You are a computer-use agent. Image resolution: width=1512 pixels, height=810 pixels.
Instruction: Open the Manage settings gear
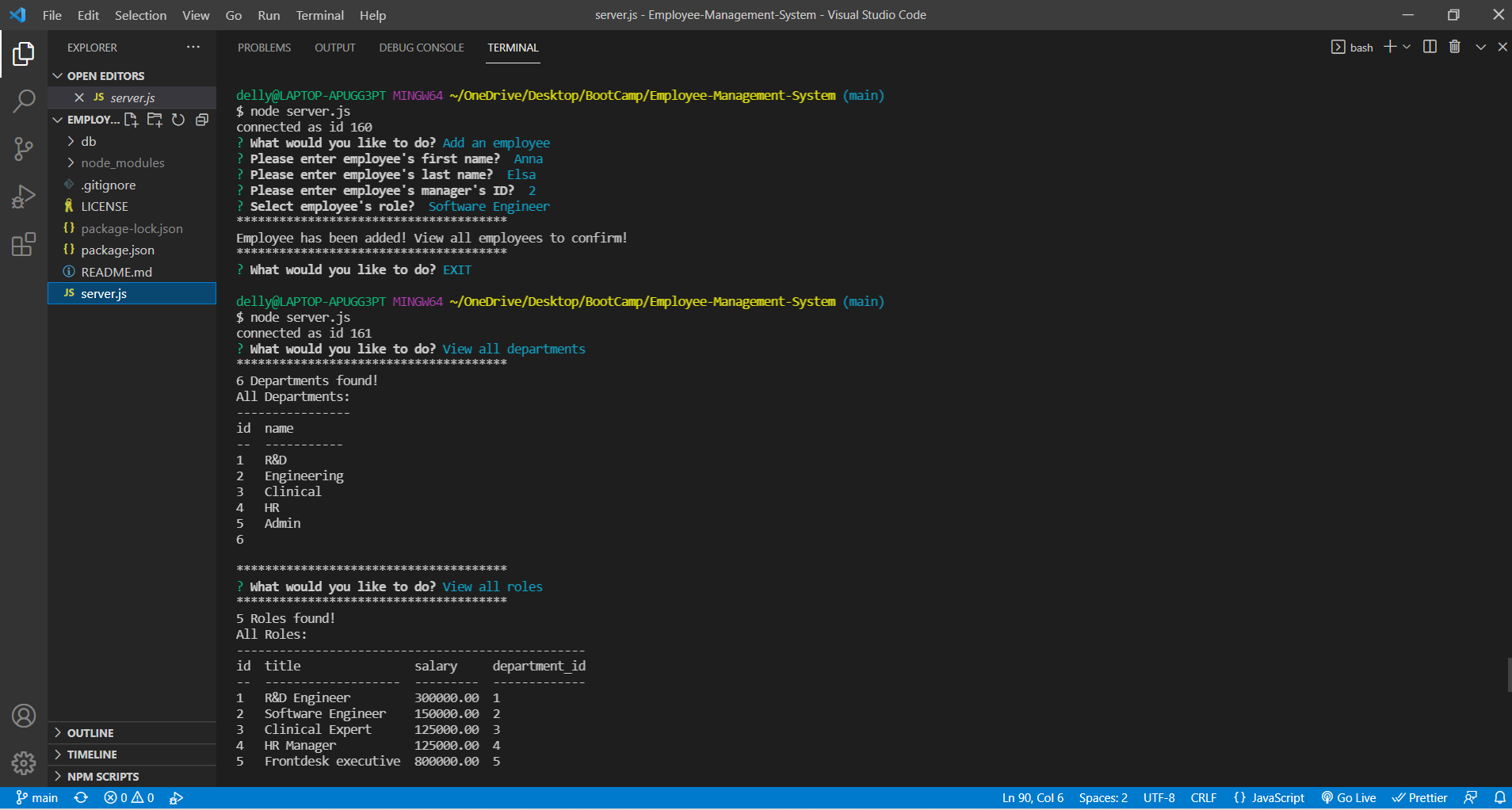tap(23, 763)
